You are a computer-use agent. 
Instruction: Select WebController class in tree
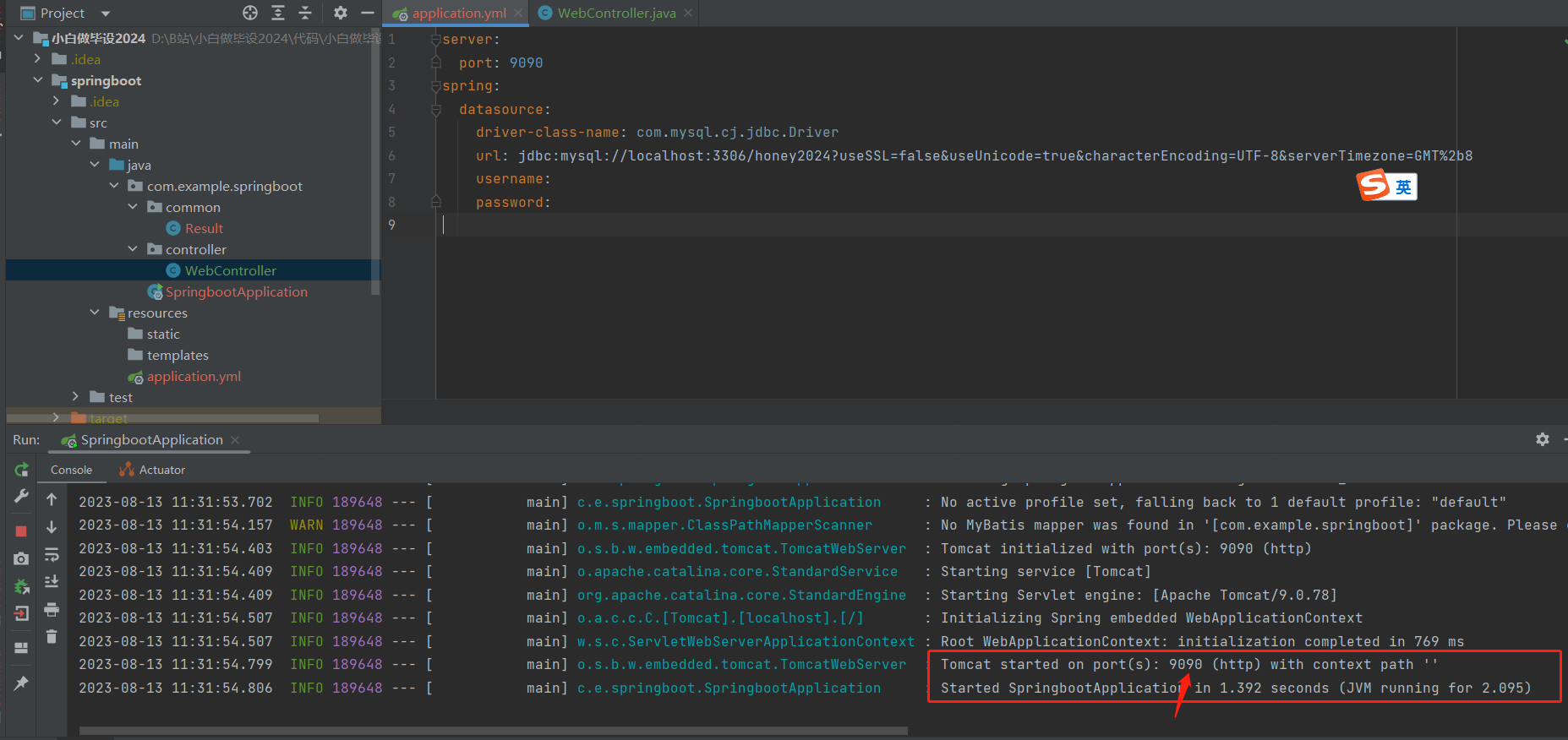tap(231, 270)
